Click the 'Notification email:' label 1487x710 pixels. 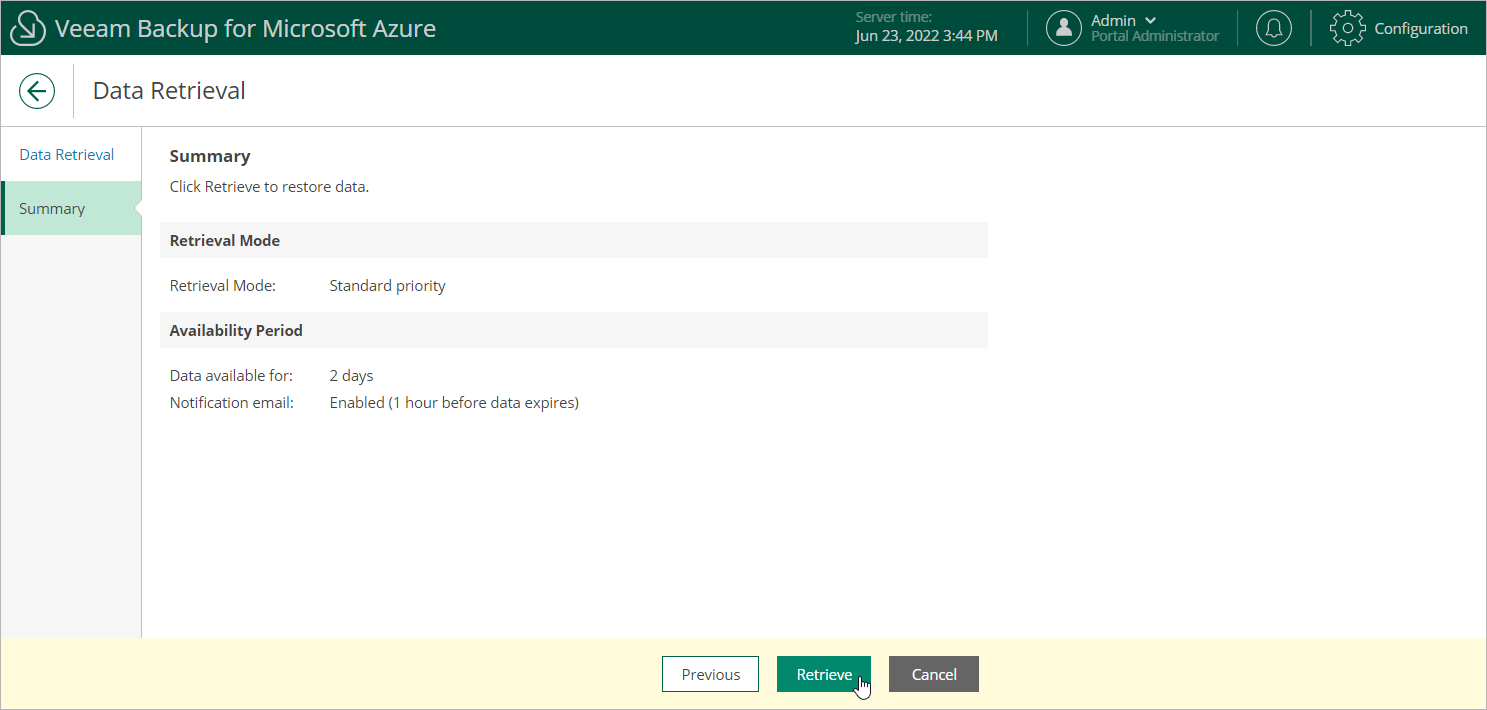pos(232,403)
